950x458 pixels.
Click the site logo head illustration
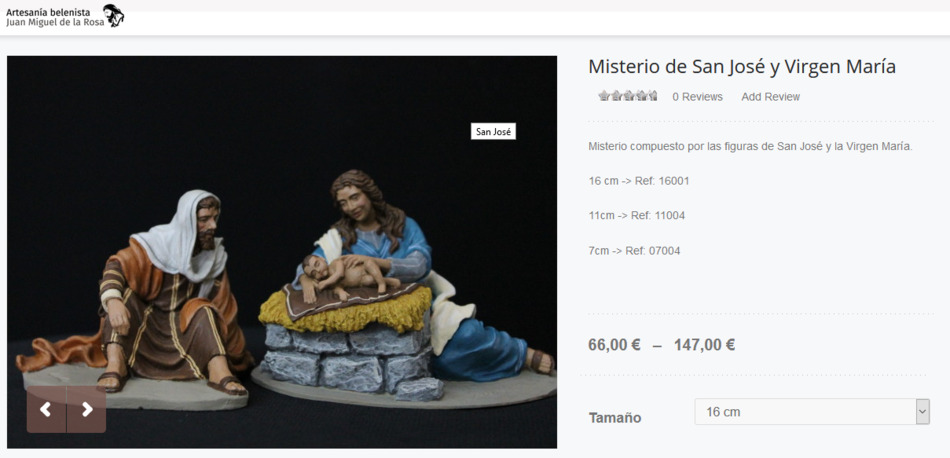113,15
